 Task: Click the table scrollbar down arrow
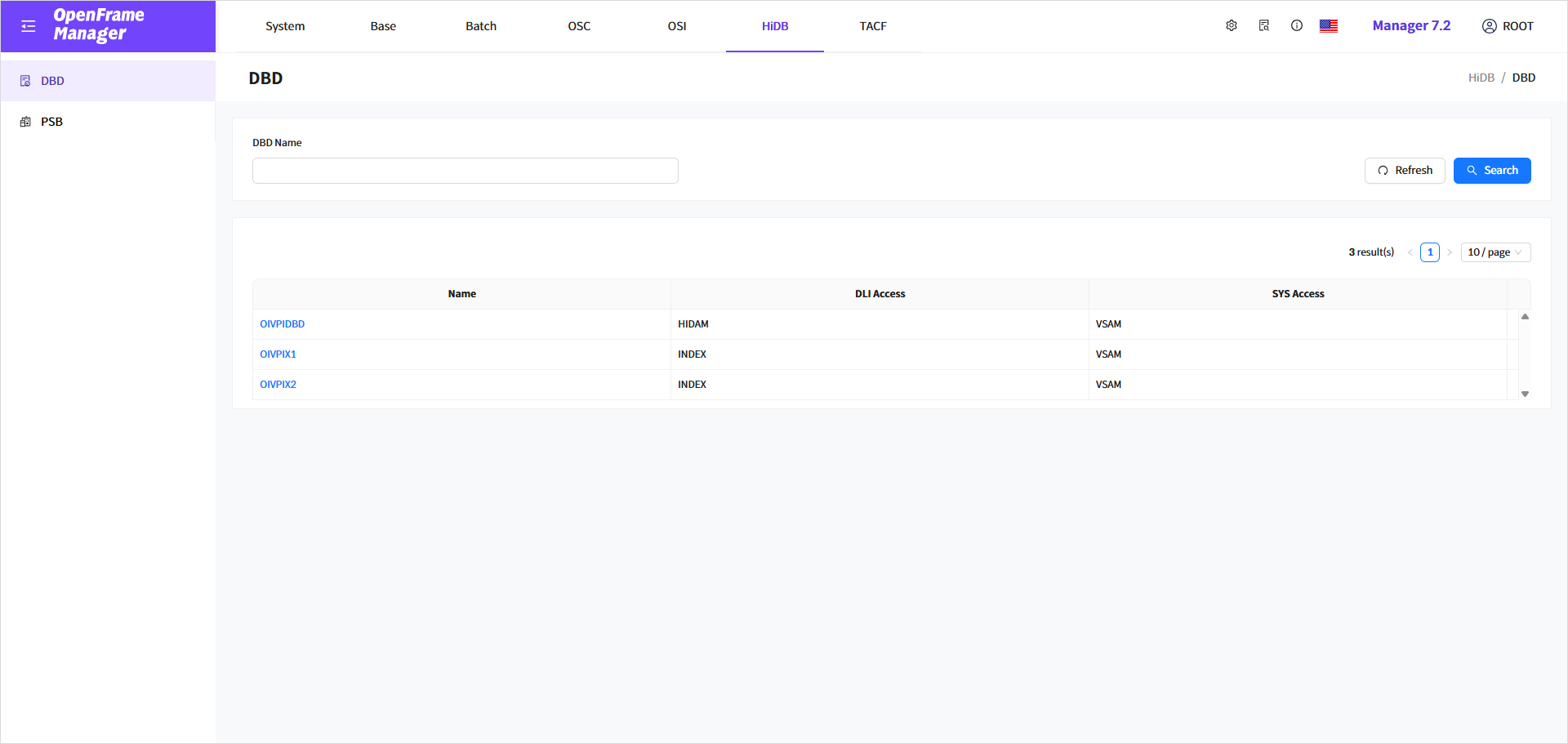tap(1525, 394)
